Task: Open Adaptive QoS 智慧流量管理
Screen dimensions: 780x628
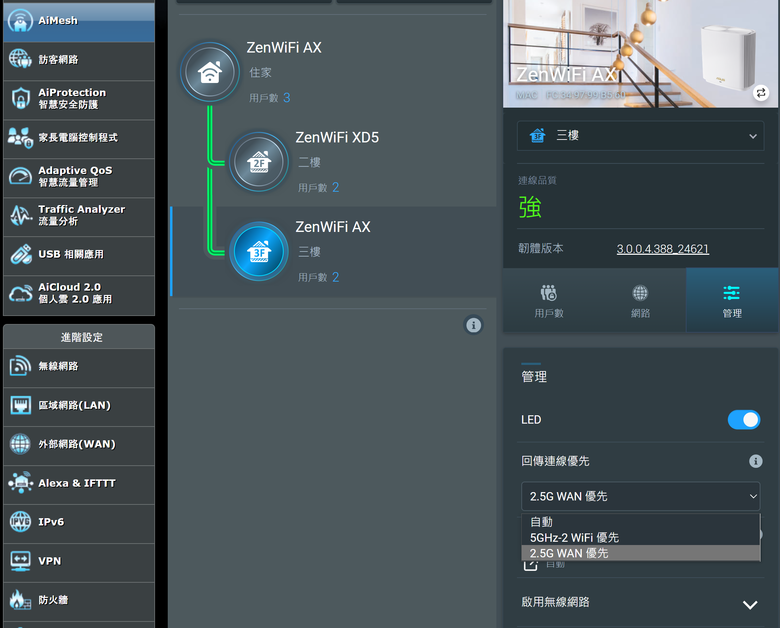Action: tap(79, 178)
